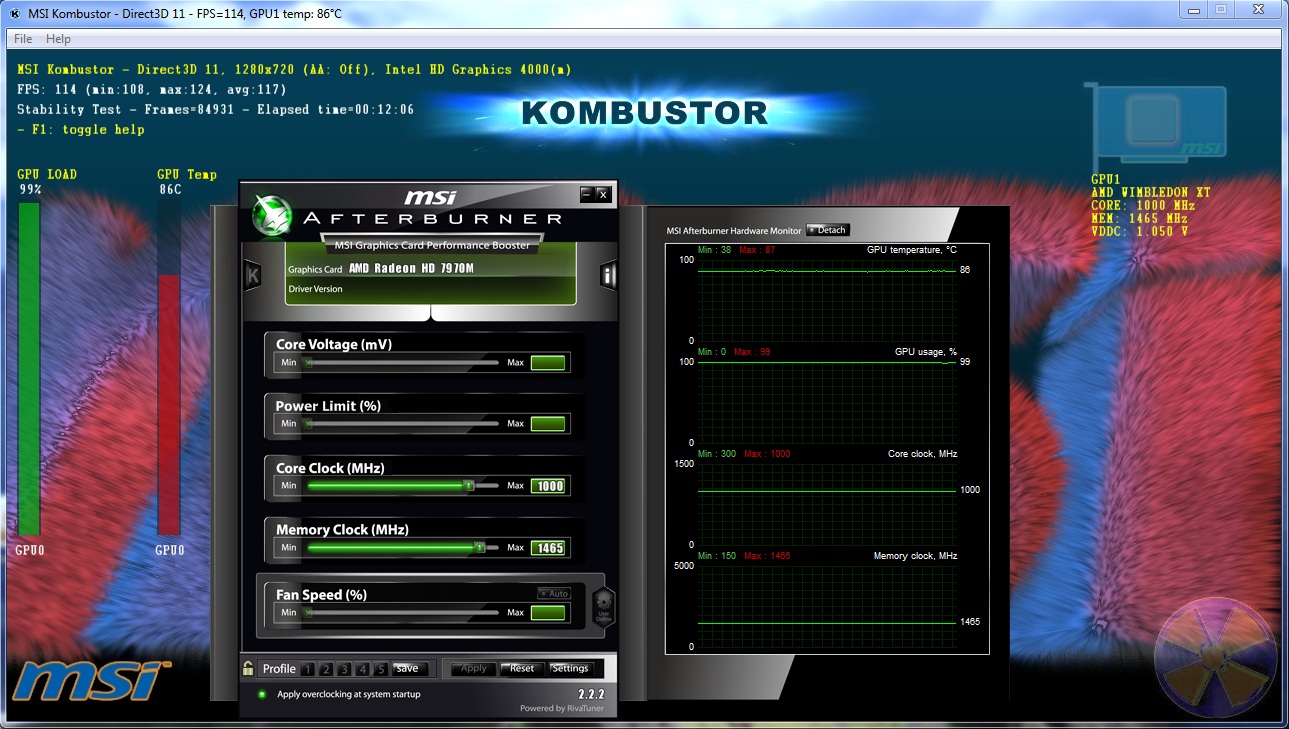Open the User Define fan gear icon
The image size is (1289, 729).
(603, 608)
